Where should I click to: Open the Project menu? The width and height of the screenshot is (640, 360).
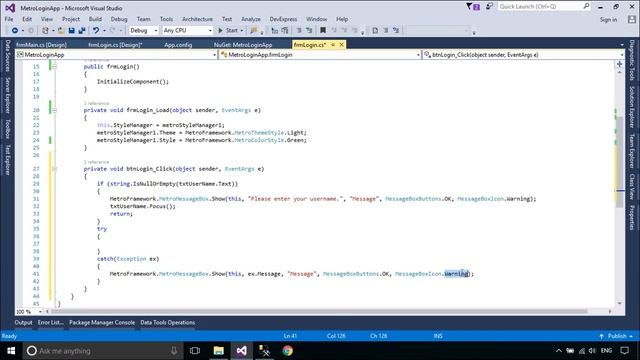click(x=71, y=19)
